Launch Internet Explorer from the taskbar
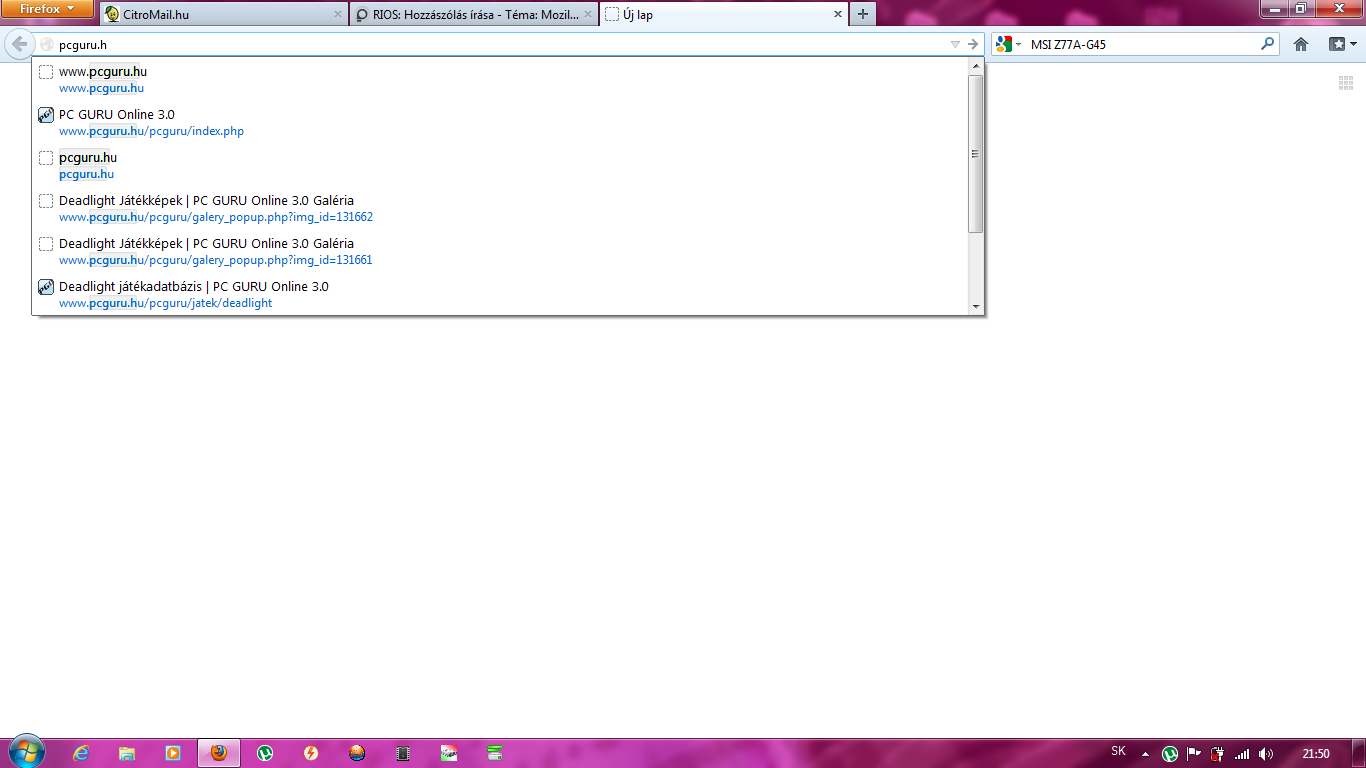 click(x=82, y=753)
